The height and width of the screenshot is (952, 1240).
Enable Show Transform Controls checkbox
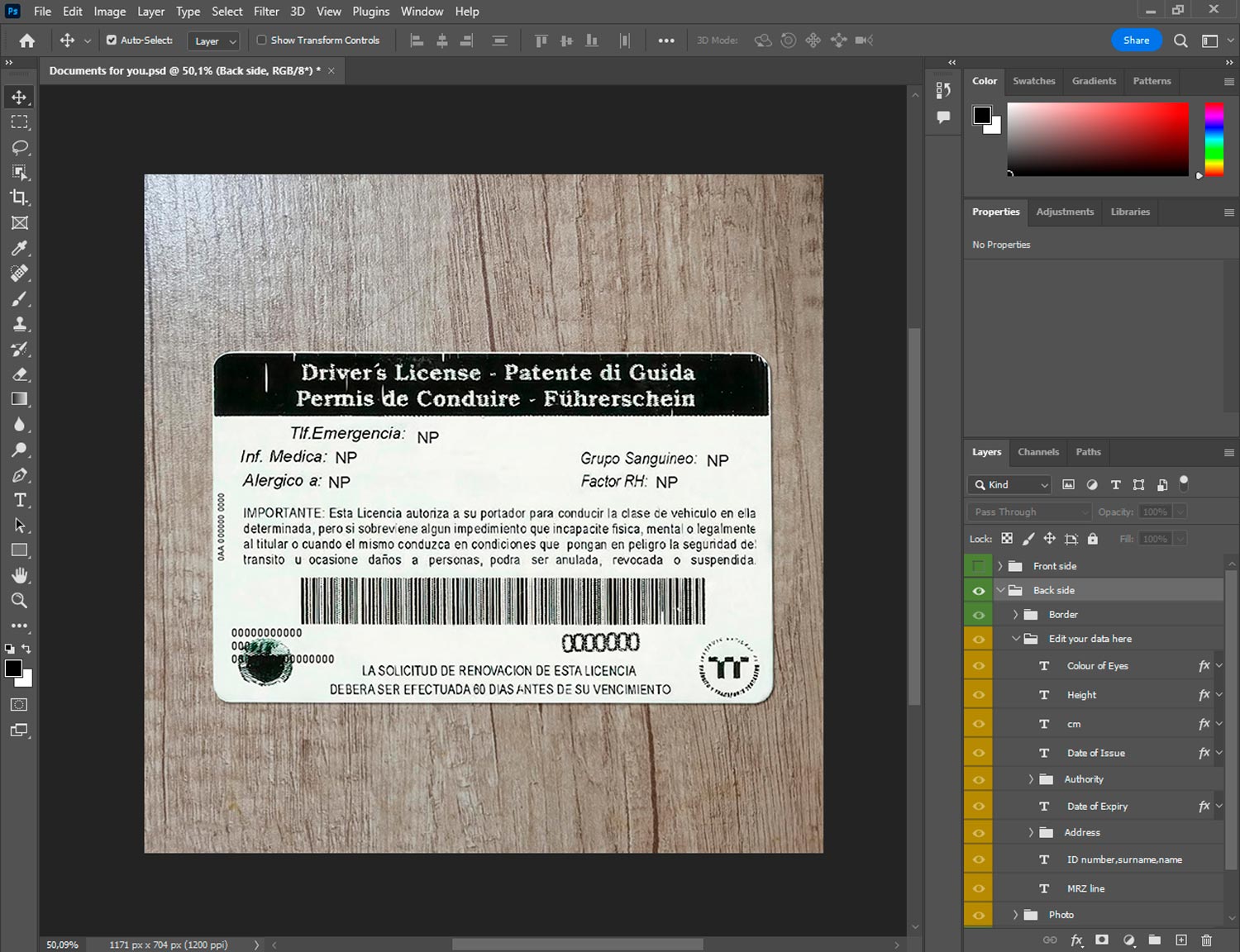click(x=261, y=40)
